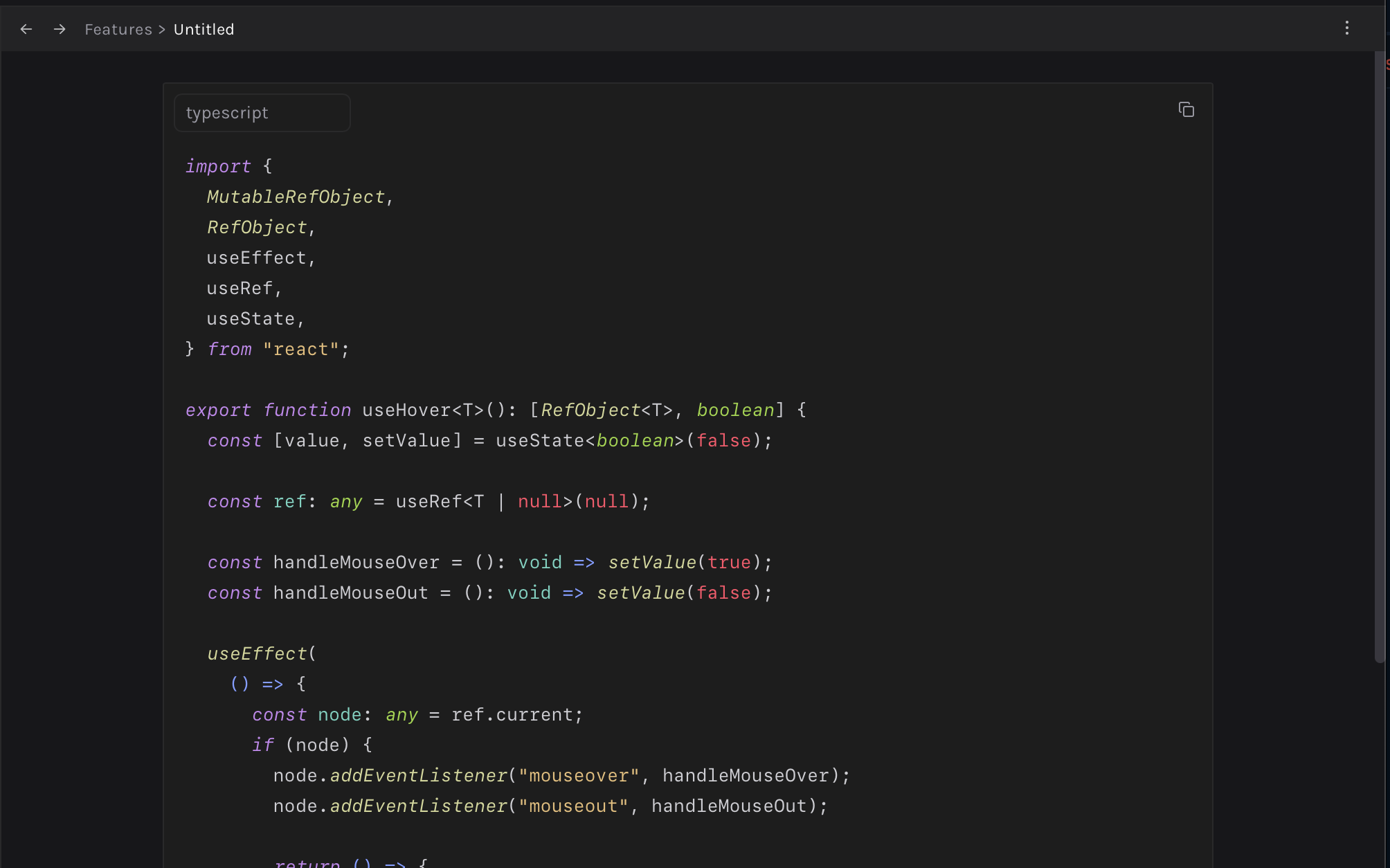Click the false keyword in useState
Screen dimensions: 1390x868
(x=723, y=440)
